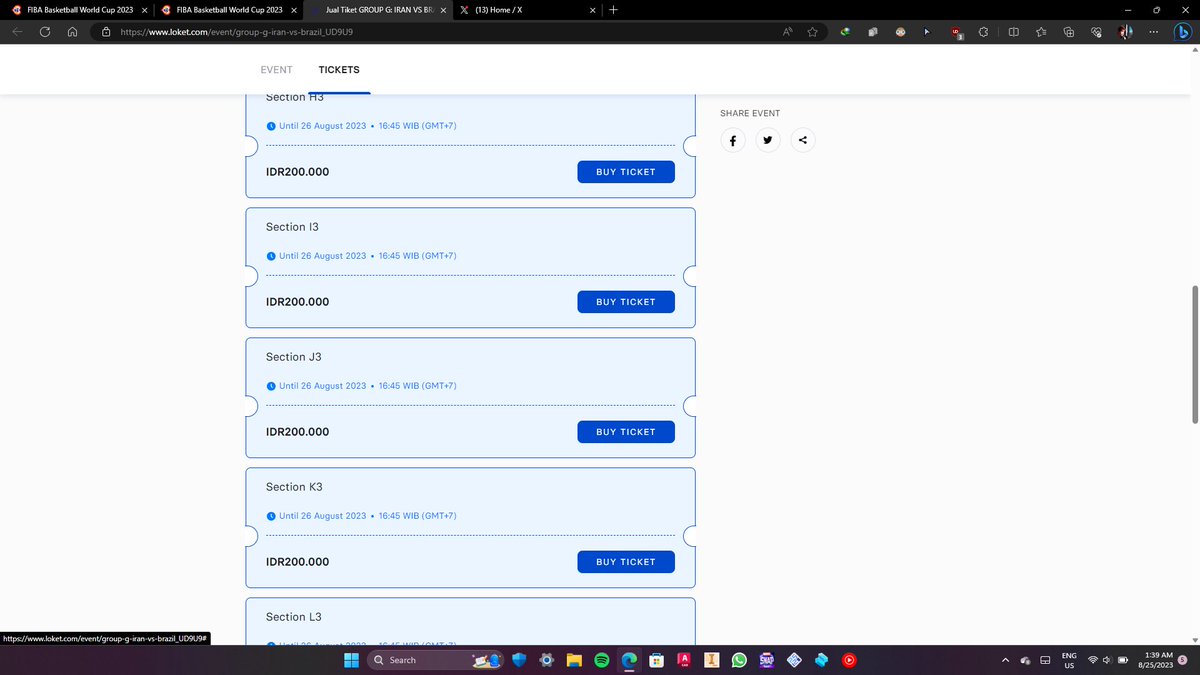The image size is (1200, 675).
Task: Add this page to favorites
Action: 813,31
